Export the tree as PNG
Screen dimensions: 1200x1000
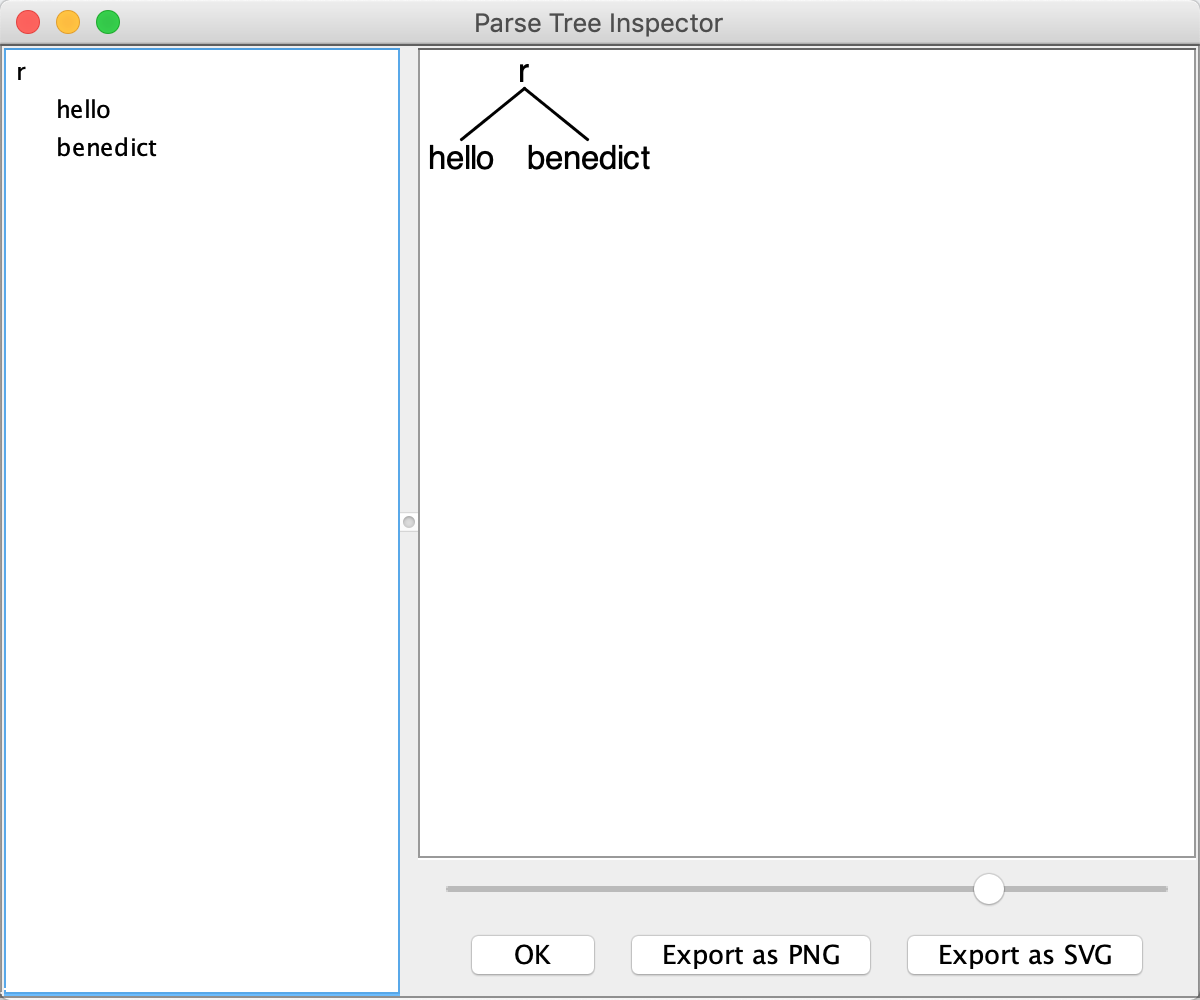pos(750,955)
